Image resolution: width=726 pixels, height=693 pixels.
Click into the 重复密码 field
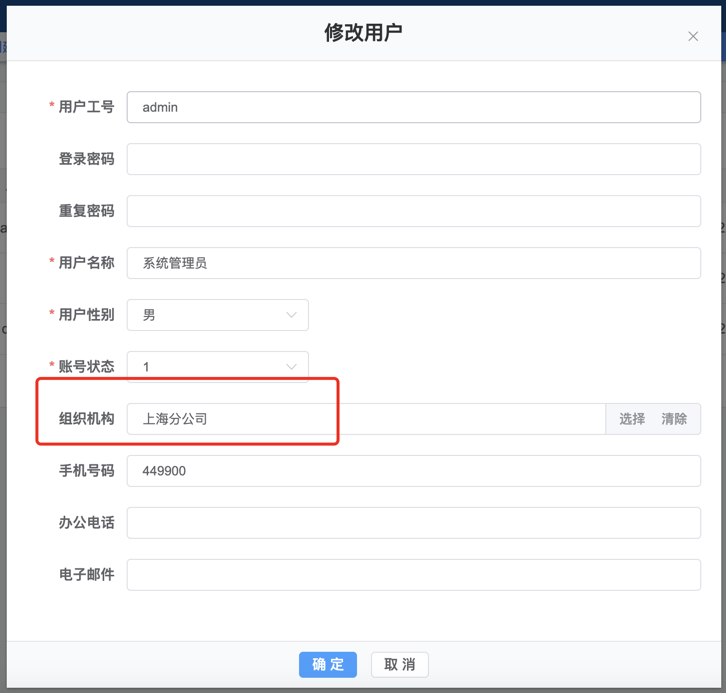tap(413, 211)
